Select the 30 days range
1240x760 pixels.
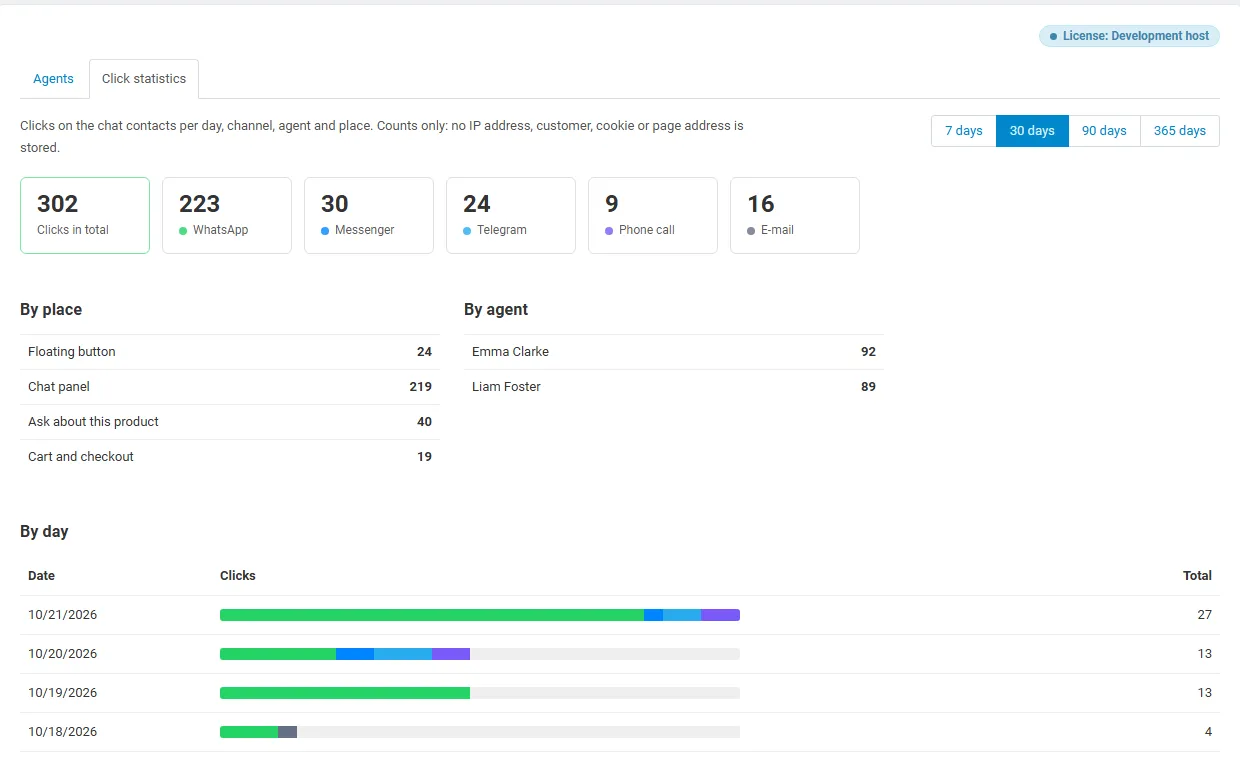tap(1032, 131)
